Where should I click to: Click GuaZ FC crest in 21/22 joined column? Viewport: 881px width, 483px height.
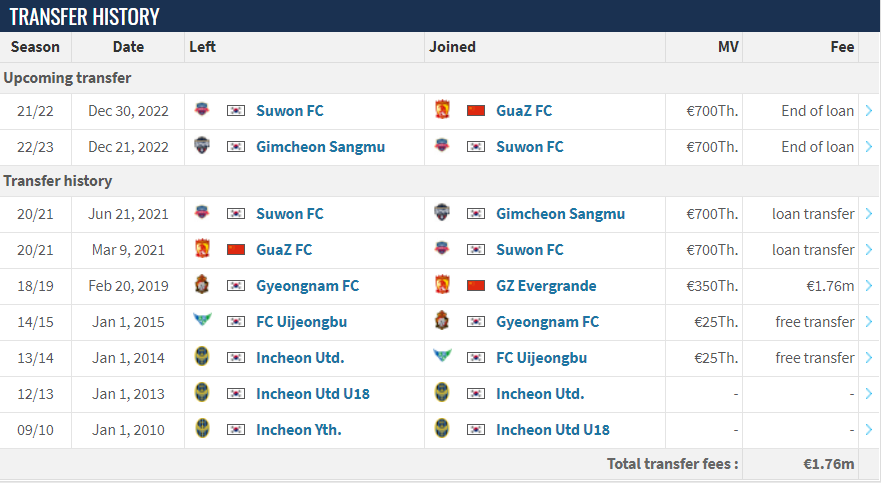[x=442, y=110]
